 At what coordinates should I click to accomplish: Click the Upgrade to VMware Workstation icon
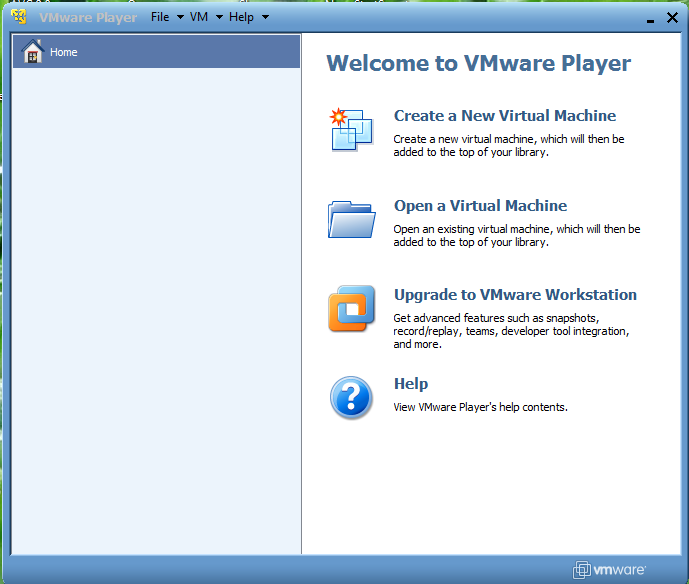(352, 308)
